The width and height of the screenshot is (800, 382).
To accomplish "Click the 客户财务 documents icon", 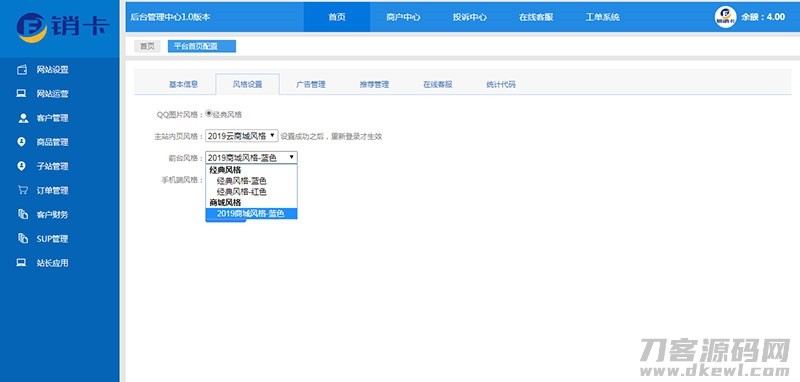I will pyautogui.click(x=23, y=214).
